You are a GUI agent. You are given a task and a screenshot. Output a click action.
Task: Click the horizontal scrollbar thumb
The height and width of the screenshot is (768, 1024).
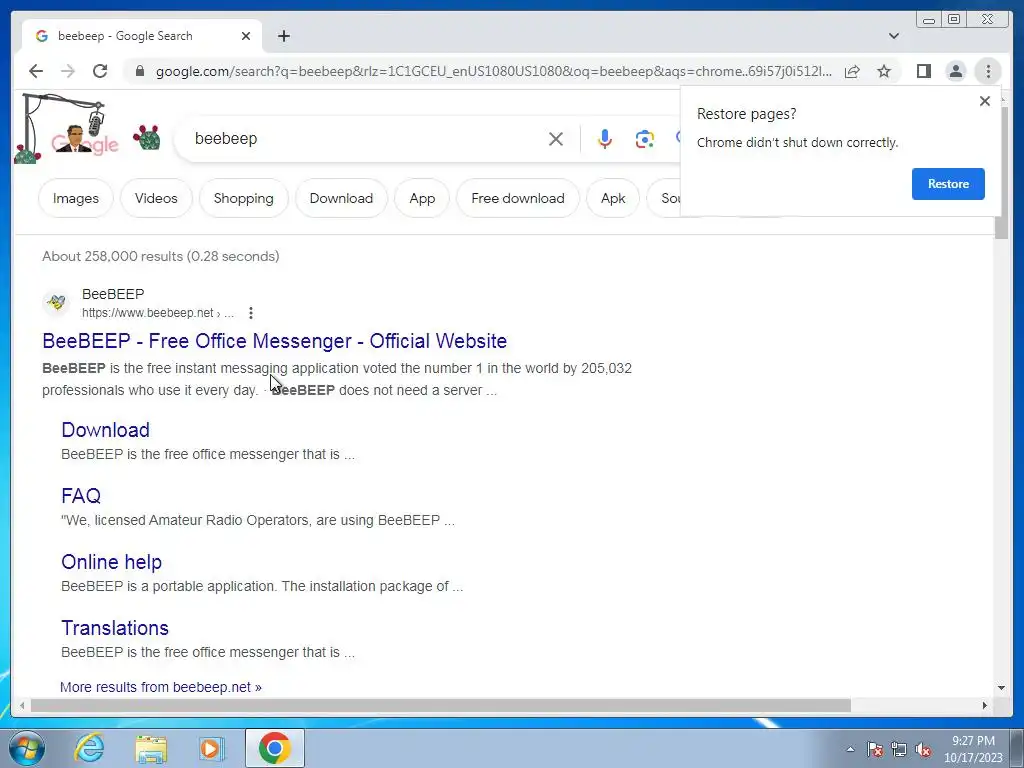pyautogui.click(x=441, y=705)
